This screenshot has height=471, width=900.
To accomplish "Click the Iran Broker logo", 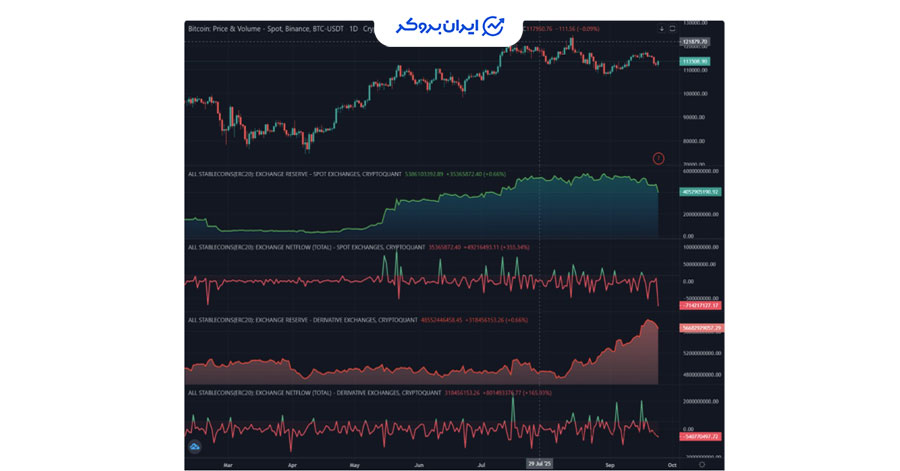I will [x=450, y=26].
